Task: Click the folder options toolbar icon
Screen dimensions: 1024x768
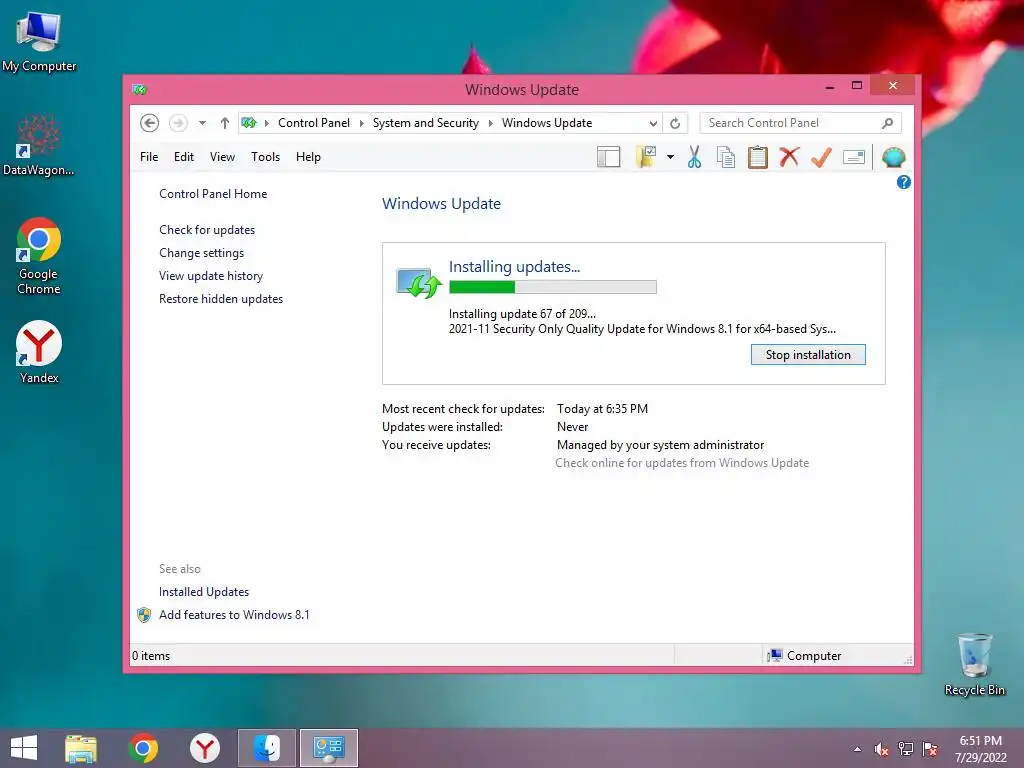Action: coord(646,157)
